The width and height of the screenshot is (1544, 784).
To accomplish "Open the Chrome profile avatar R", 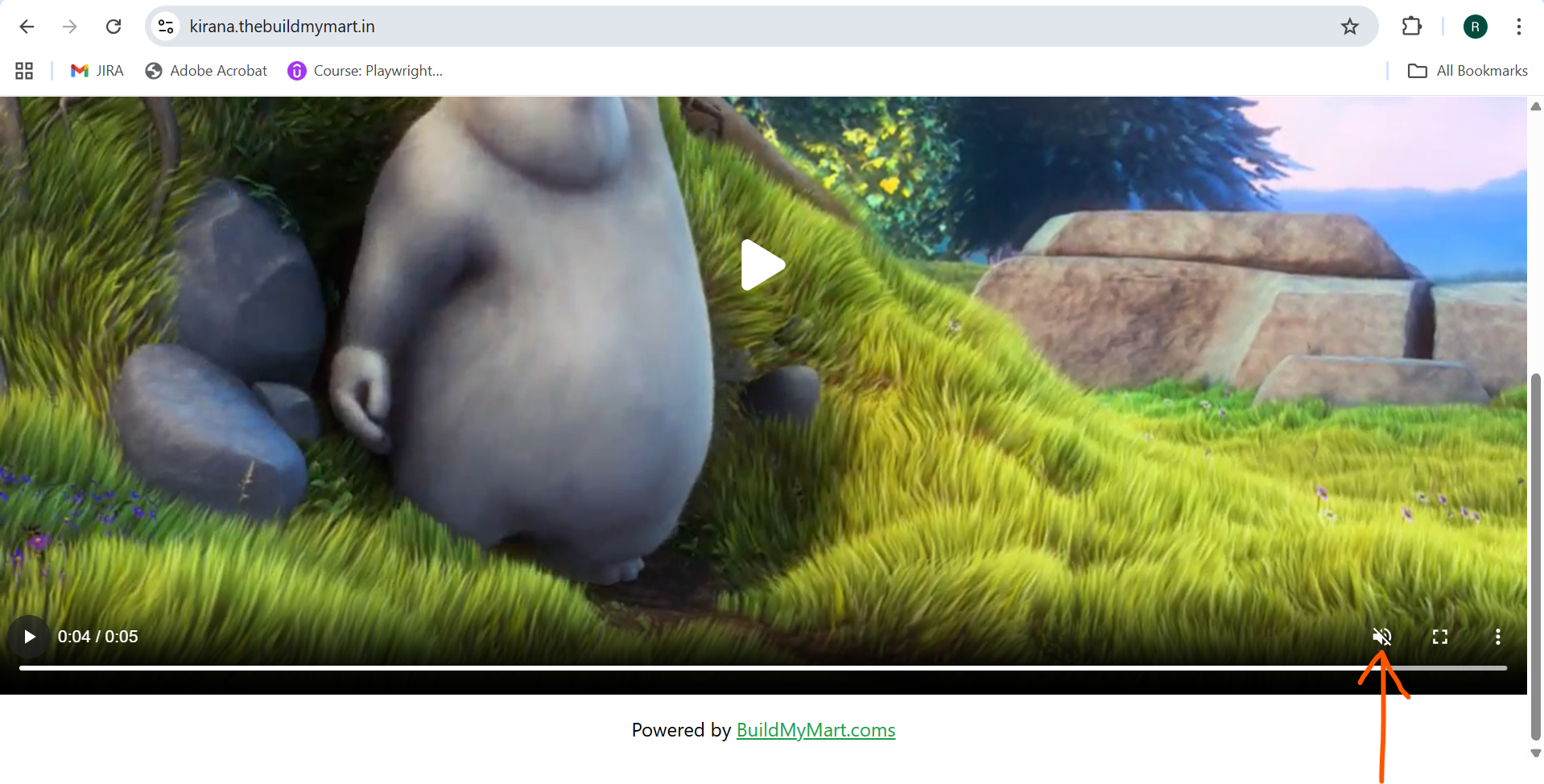I will click(x=1475, y=27).
